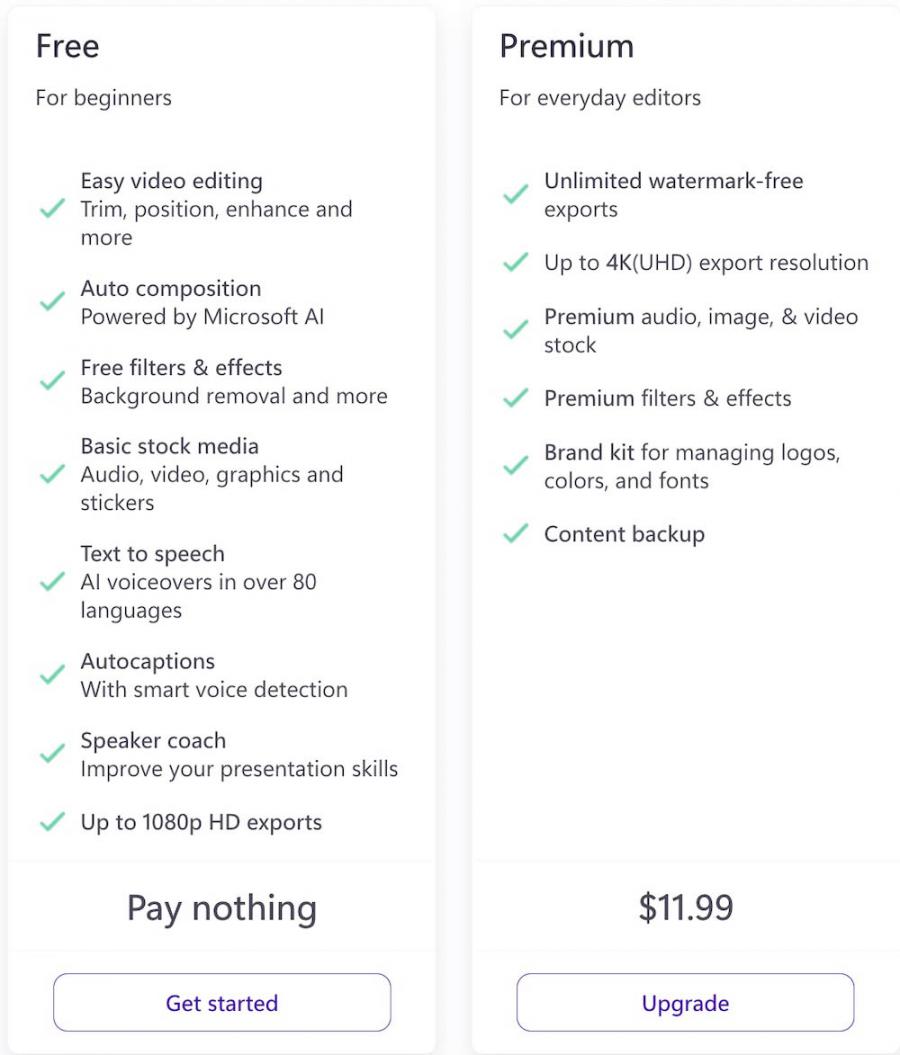Click checkmark beside 1080p HD exports
The height and width of the screenshot is (1055, 900).
(x=52, y=822)
